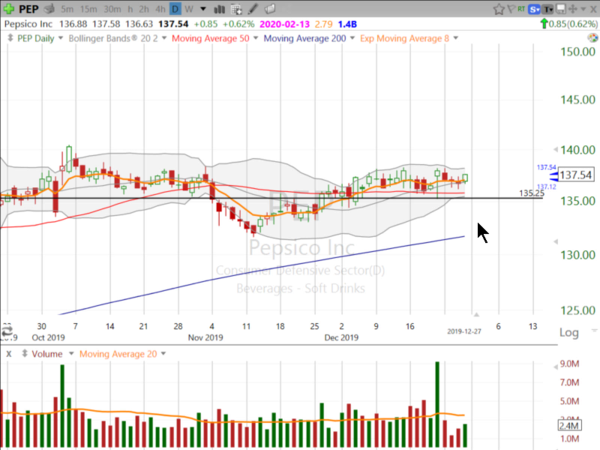This screenshot has height=450, width=600.
Task: Click the small triangle beside 9.0M volume
Action: [556, 367]
